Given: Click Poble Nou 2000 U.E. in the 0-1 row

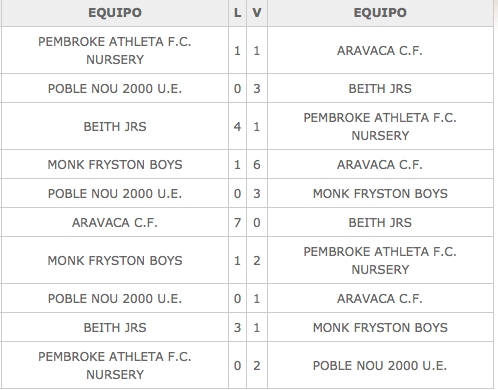Looking at the screenshot, I should 115,299.
